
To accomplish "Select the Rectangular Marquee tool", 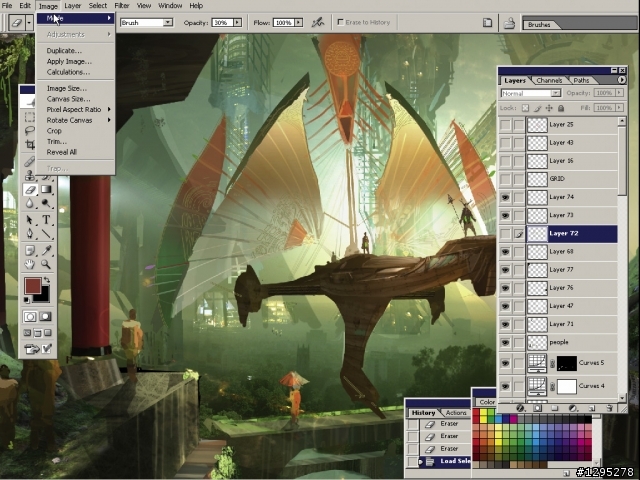I will coord(29,117).
